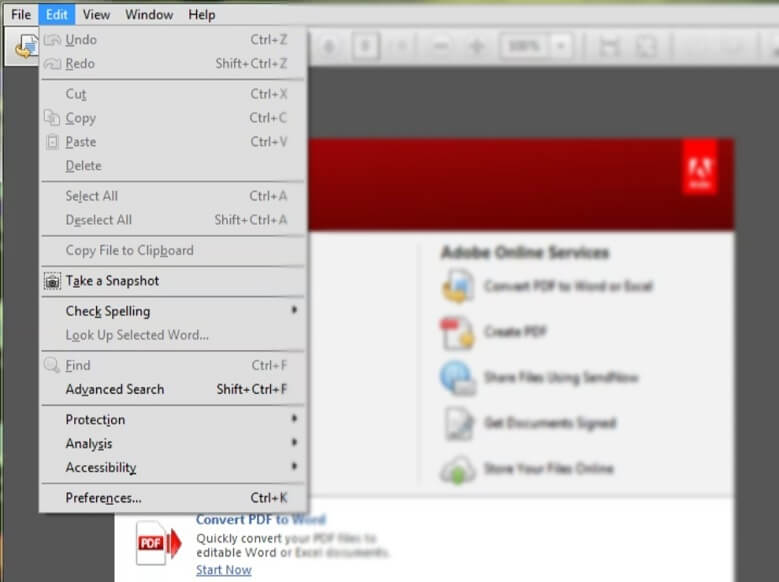Click the Convert PDF to Word heading
Image resolution: width=779 pixels, height=582 pixels.
[x=260, y=520]
